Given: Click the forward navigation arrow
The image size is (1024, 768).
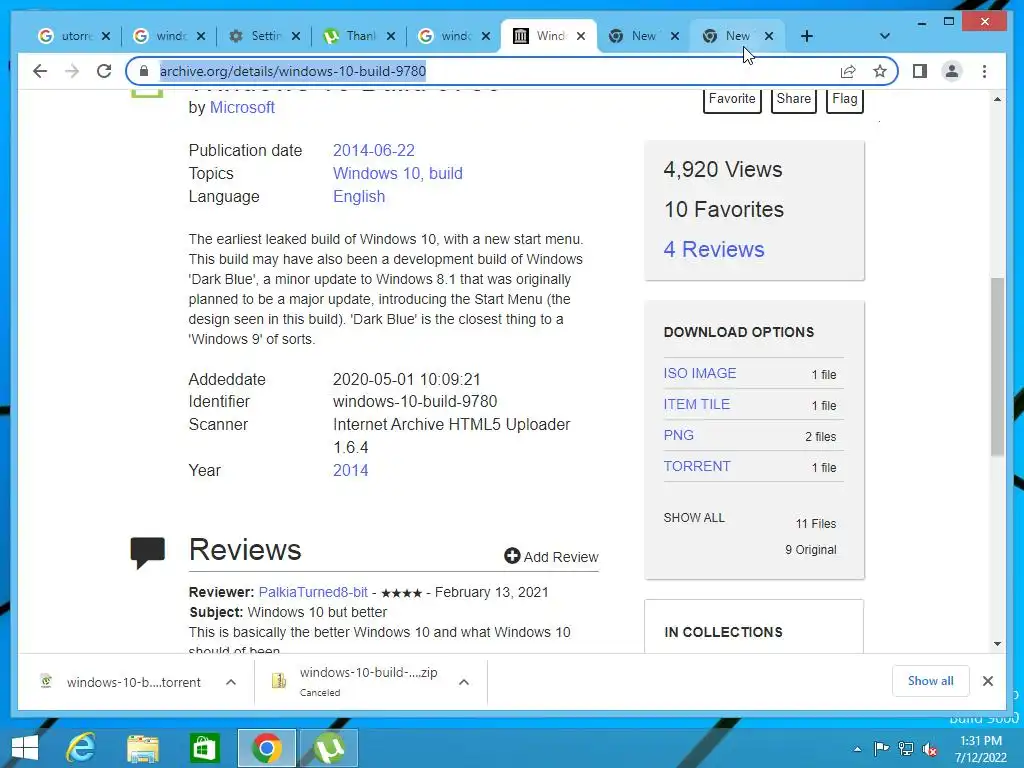Looking at the screenshot, I should (x=72, y=71).
